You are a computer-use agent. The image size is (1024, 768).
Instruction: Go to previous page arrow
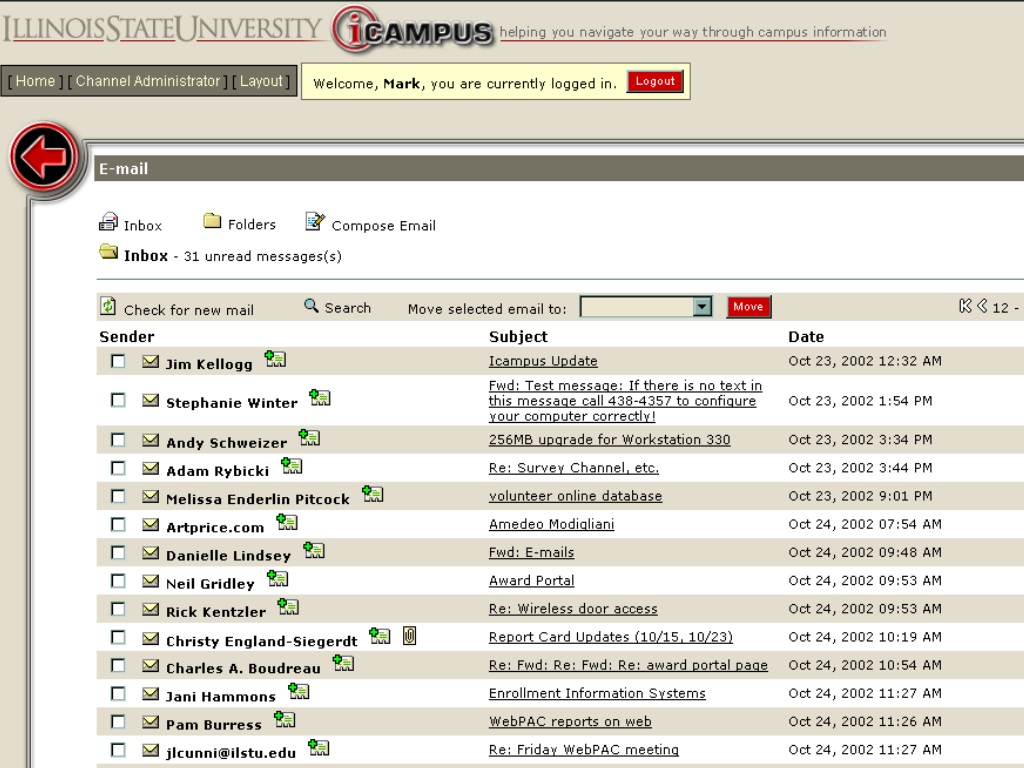[x=982, y=306]
